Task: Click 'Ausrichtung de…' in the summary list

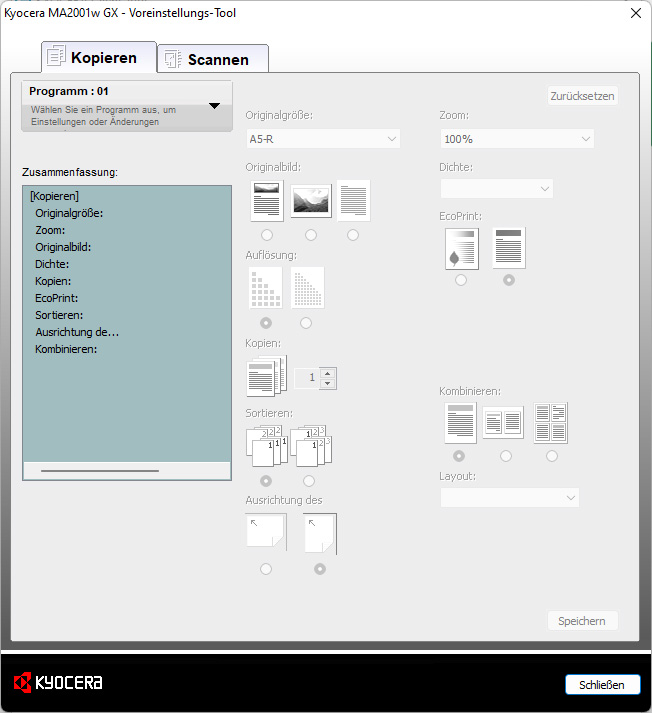Action: click(x=77, y=332)
